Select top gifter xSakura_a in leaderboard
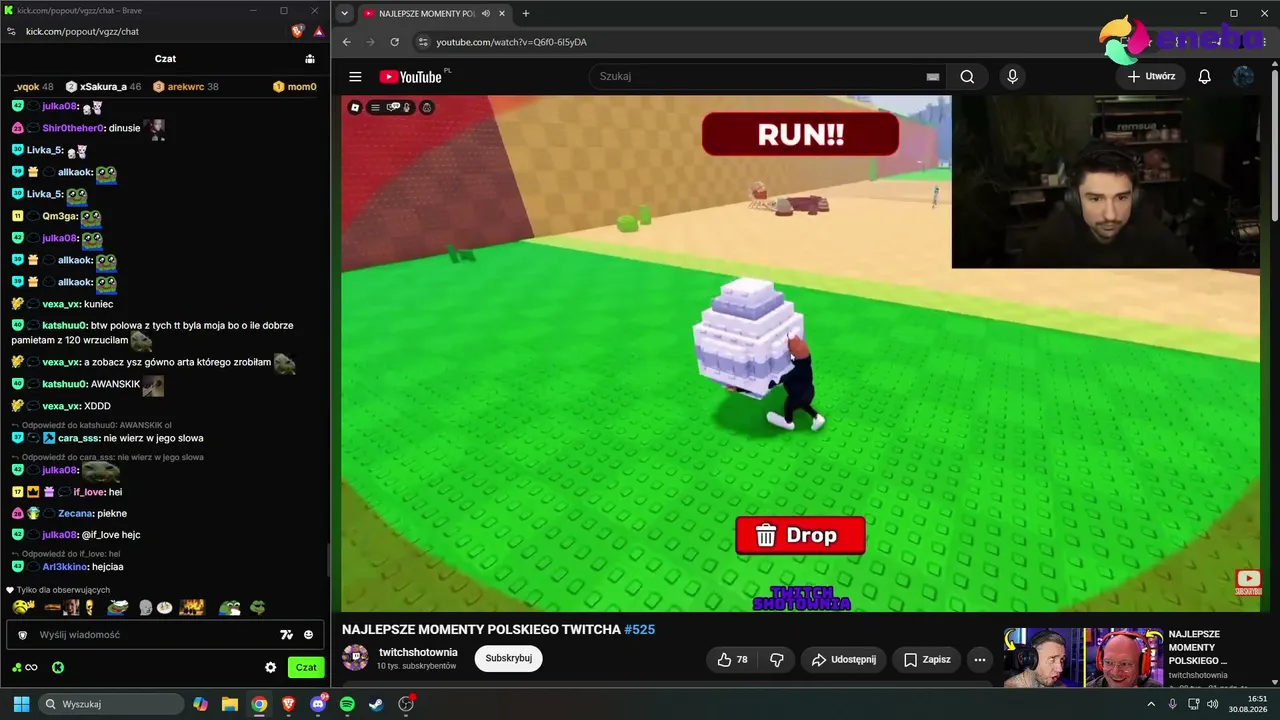The image size is (1280, 720). tap(103, 87)
